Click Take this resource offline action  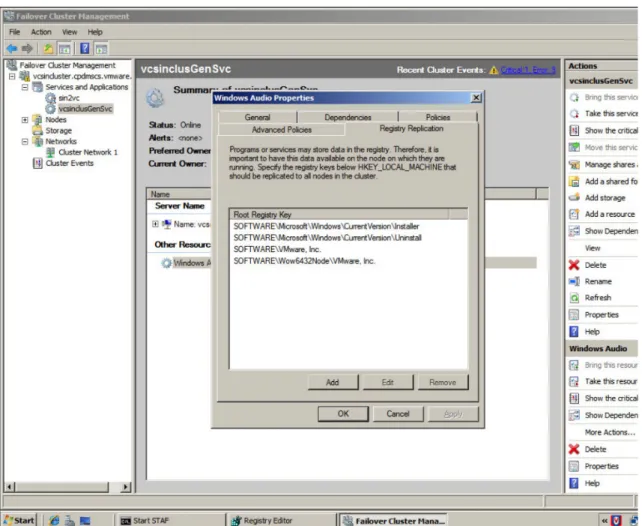(604, 382)
